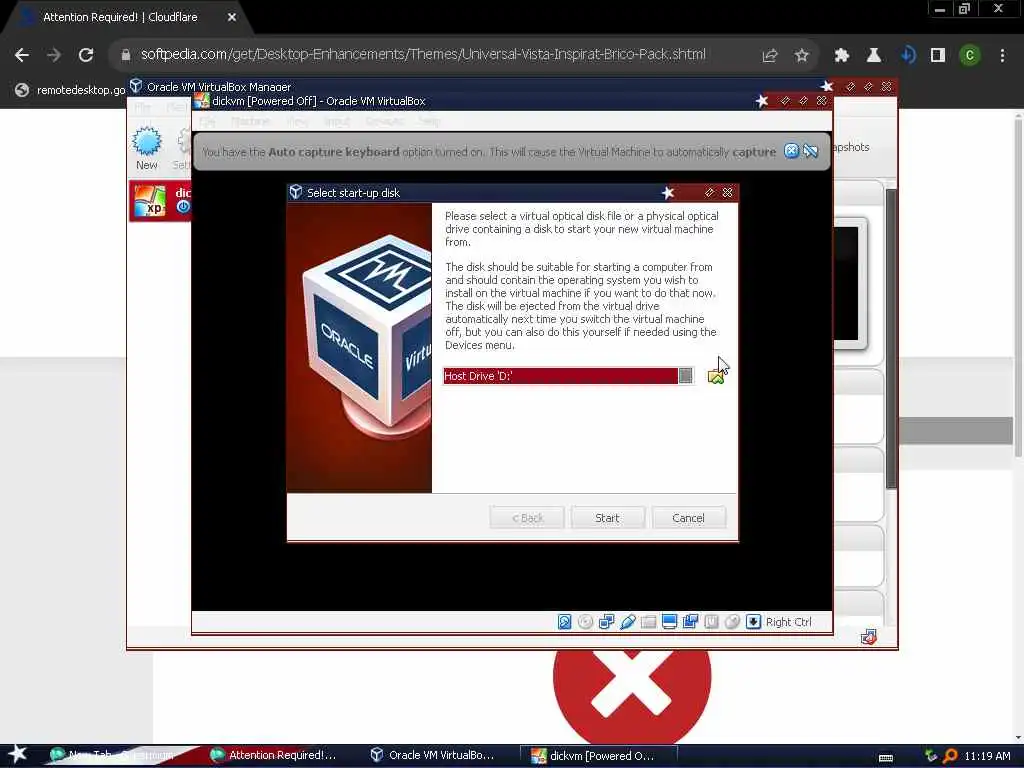Image resolution: width=1024 pixels, height=768 pixels.
Task: Open the star start button on taskbar
Action: 18,754
